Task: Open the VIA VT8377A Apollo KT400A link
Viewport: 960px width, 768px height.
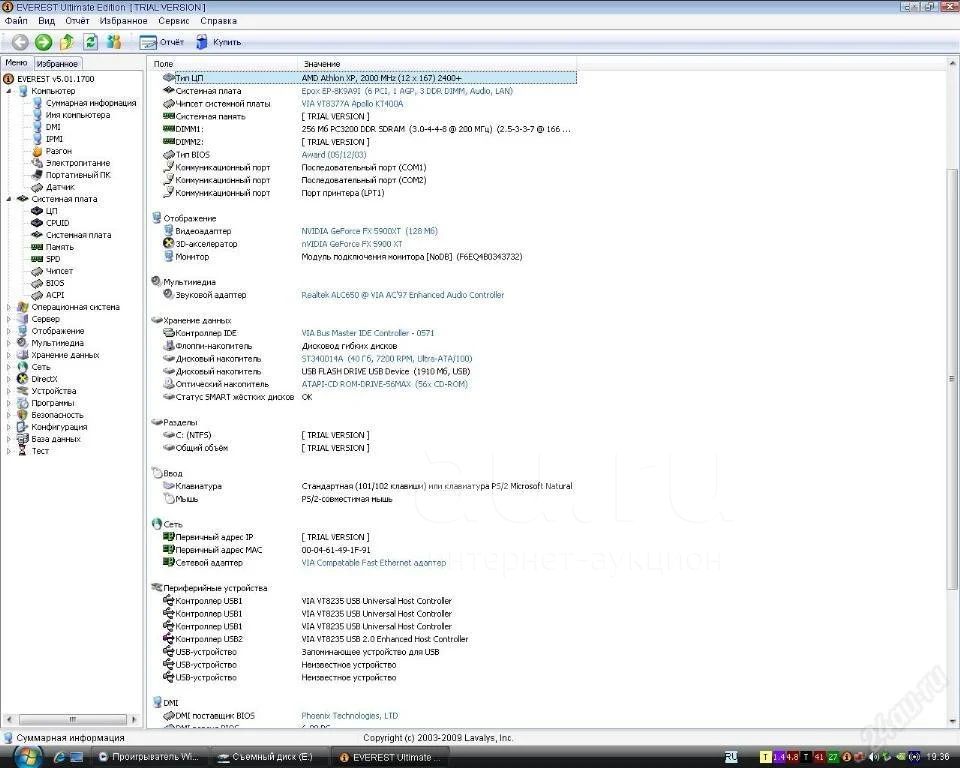Action: tap(352, 104)
